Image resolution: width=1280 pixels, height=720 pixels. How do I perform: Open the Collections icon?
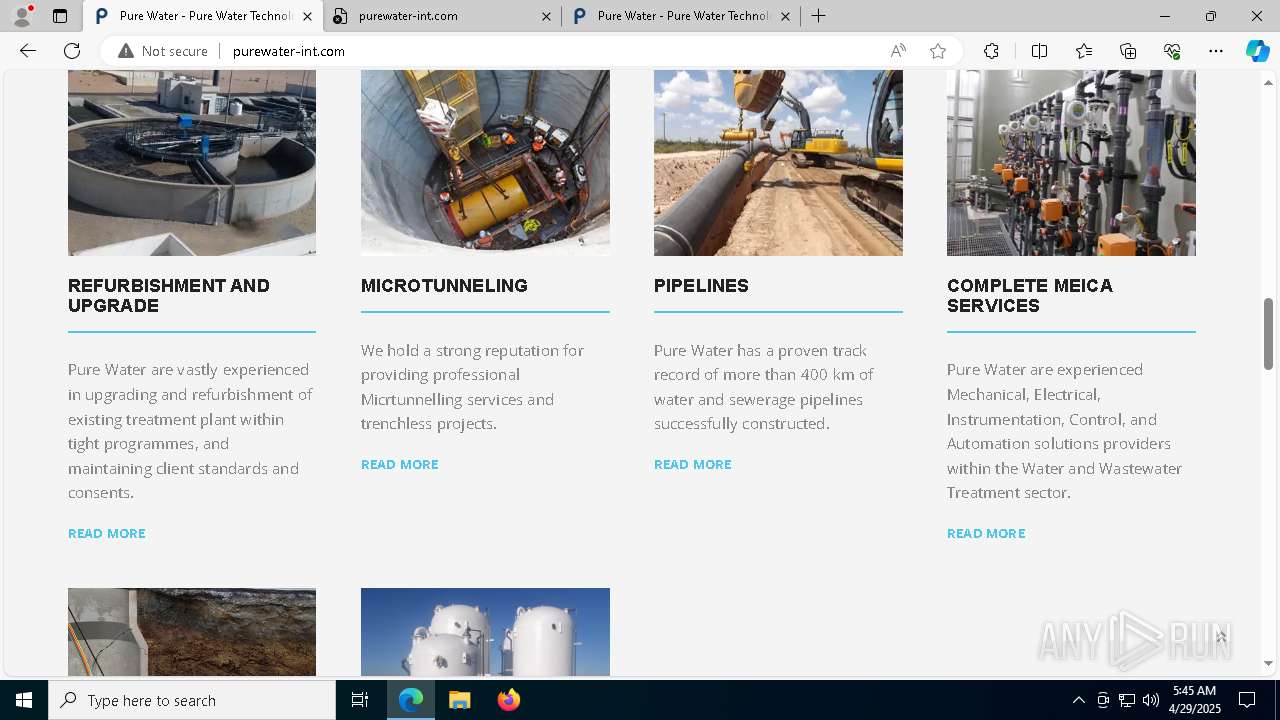click(x=1128, y=51)
